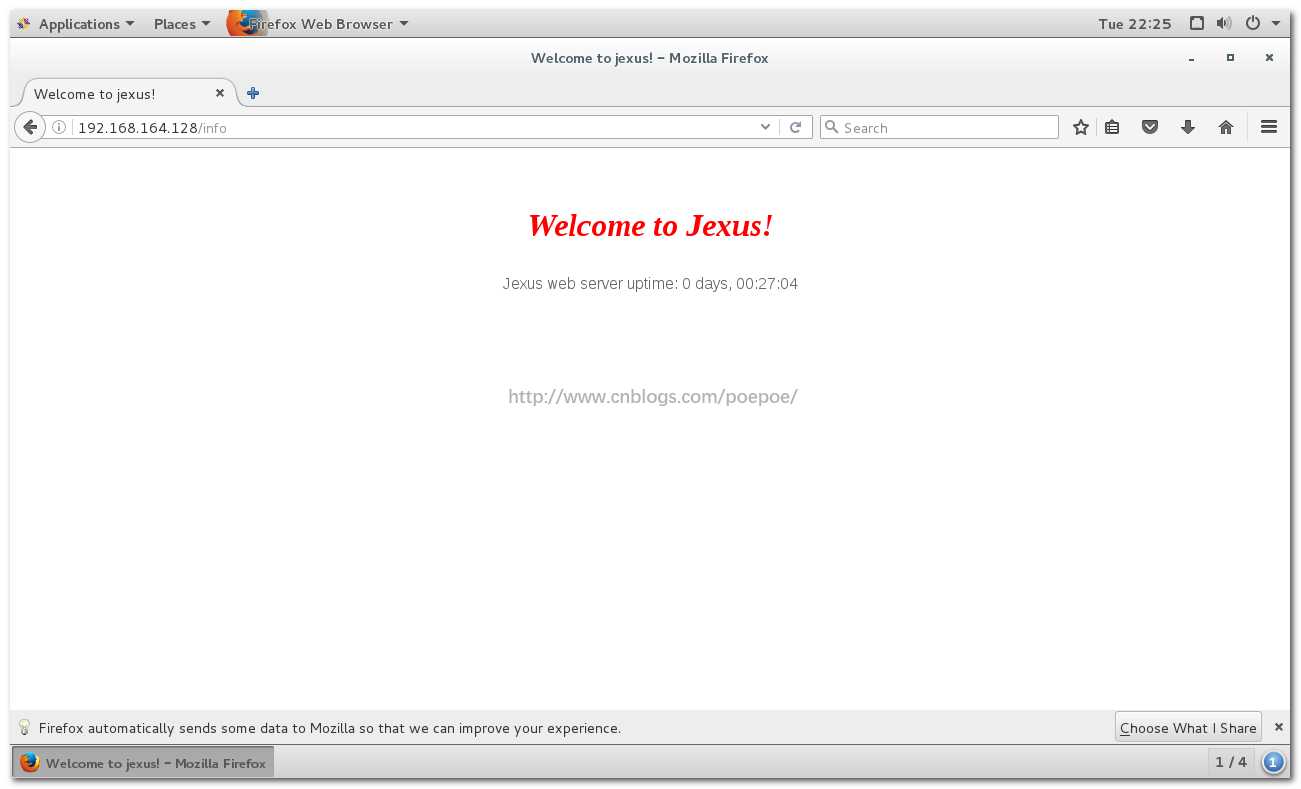
Task: Bookmark this page with the star icon
Action: point(1081,127)
